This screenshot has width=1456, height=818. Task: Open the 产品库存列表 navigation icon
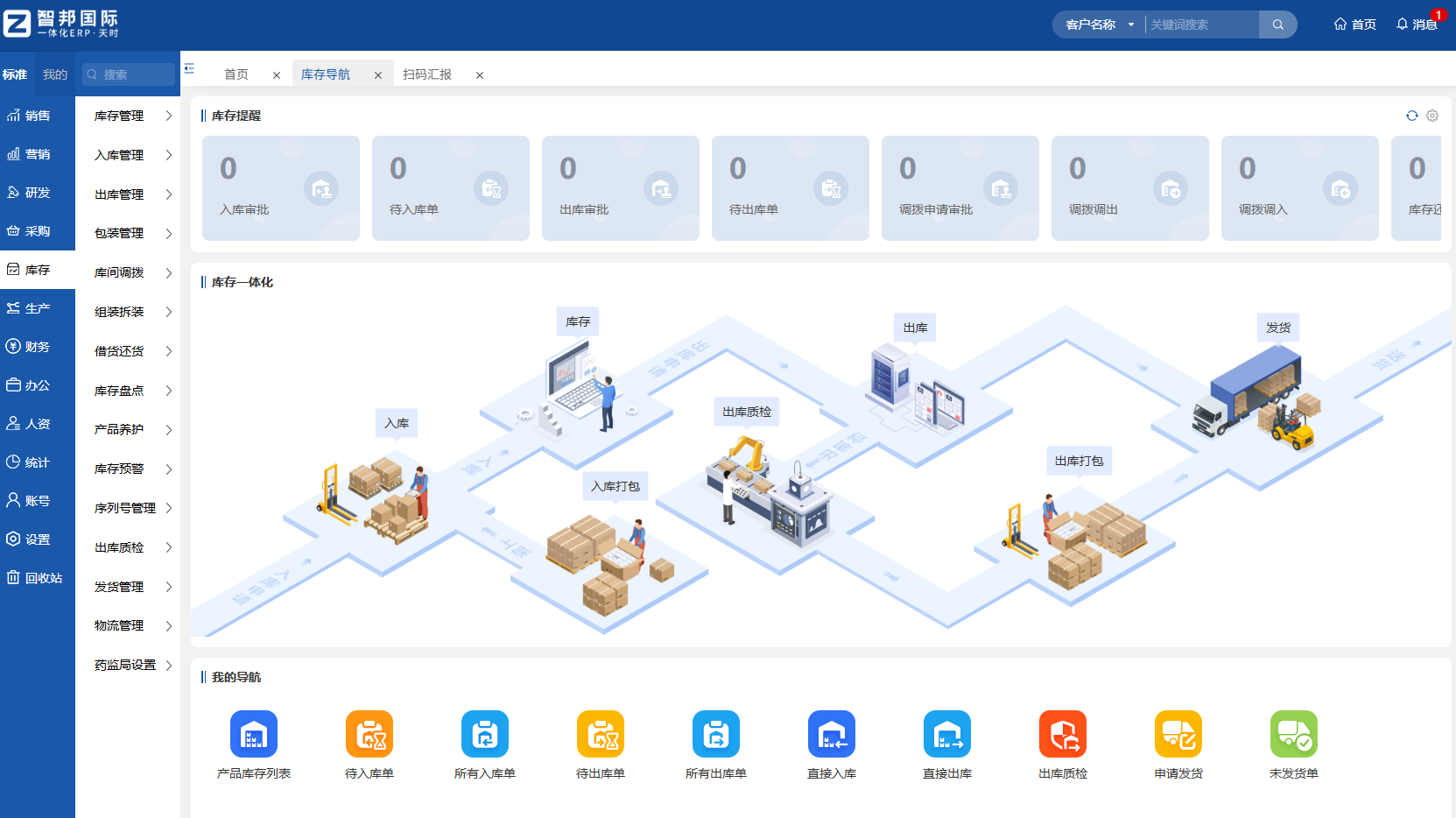pos(253,734)
